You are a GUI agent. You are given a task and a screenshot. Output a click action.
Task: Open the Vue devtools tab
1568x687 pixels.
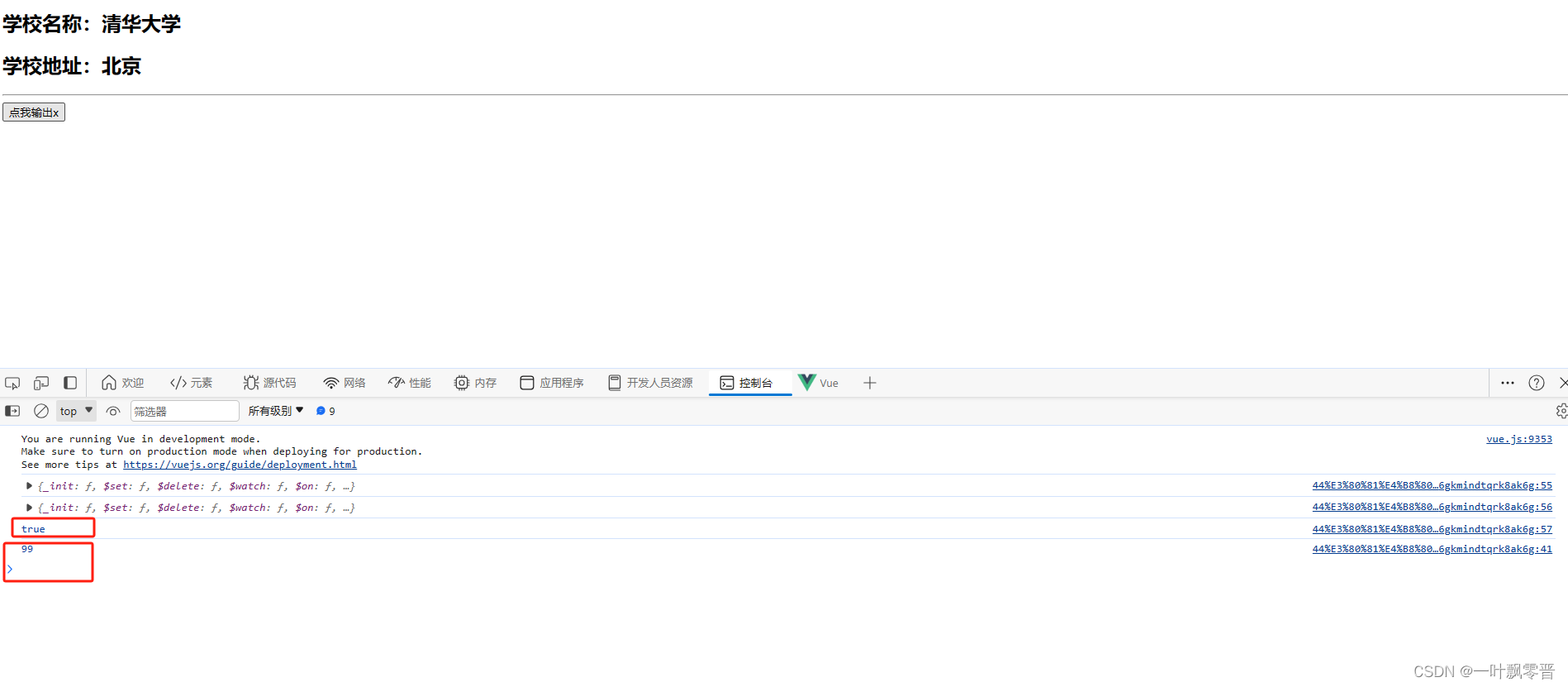(818, 383)
